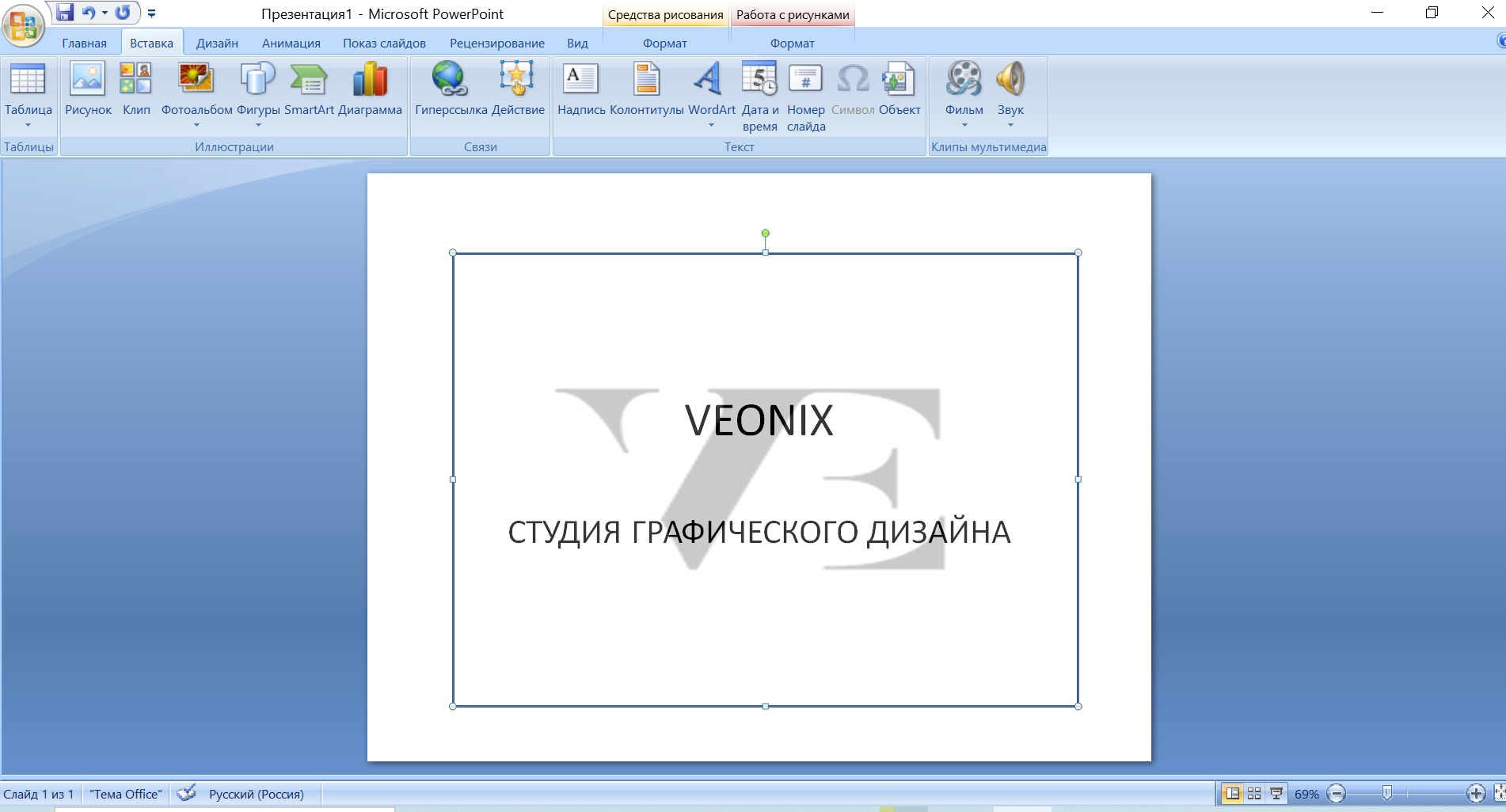Expand the Таблица dropdown
The width and height of the screenshot is (1506, 812).
pyautogui.click(x=28, y=125)
